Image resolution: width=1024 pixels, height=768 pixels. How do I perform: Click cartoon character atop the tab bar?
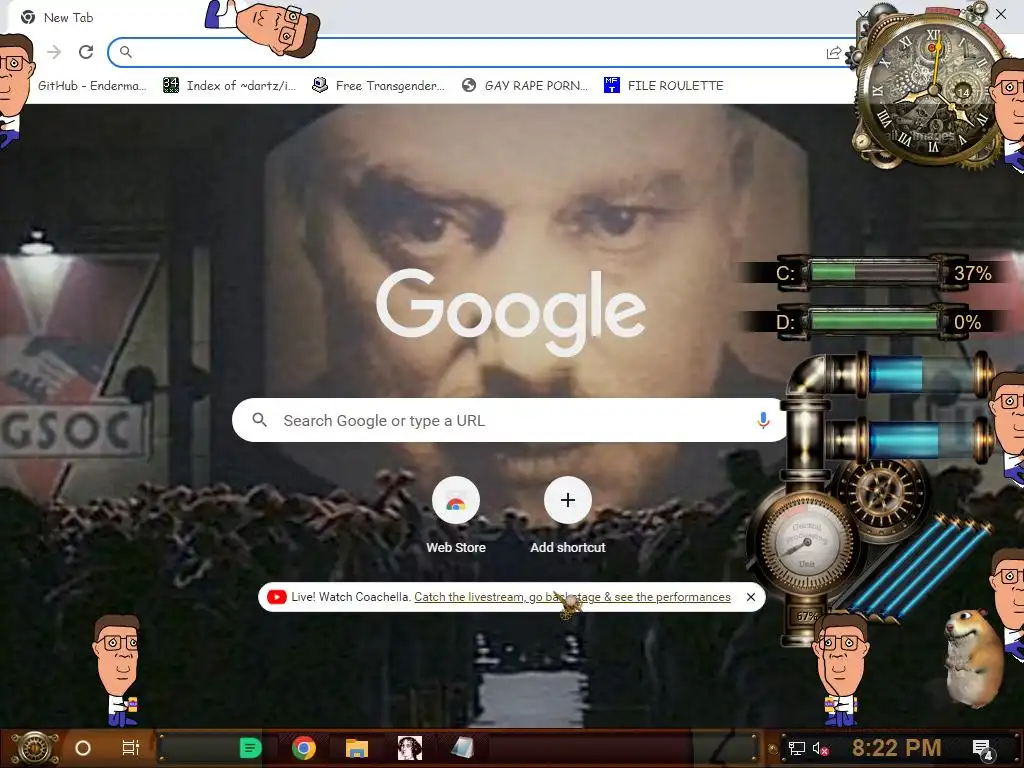point(263,27)
